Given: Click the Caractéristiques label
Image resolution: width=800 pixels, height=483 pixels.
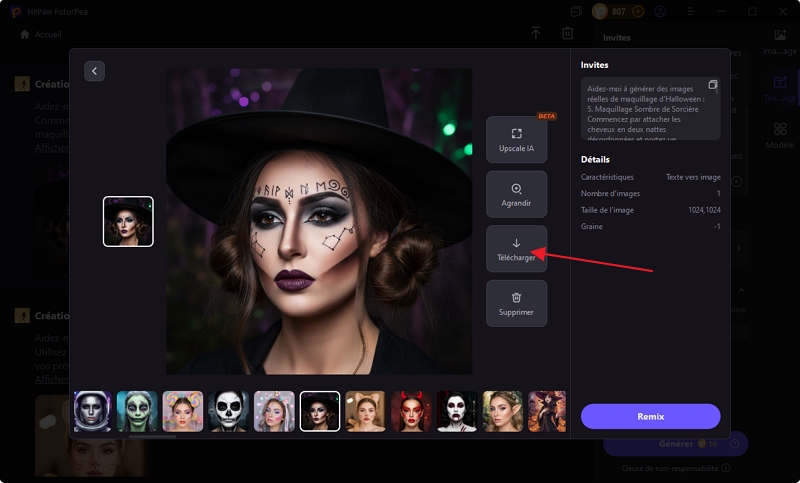Looking at the screenshot, I should pos(607,177).
